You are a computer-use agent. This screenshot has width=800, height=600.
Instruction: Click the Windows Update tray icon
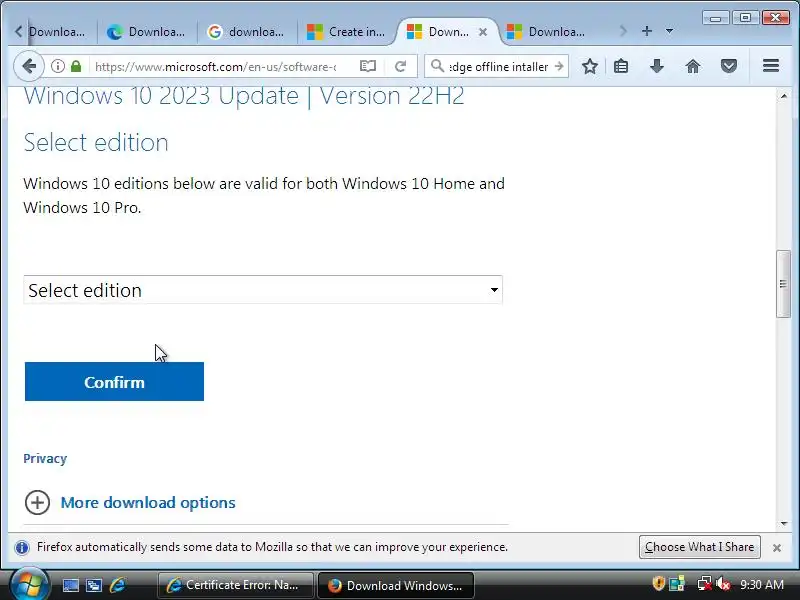pyautogui.click(x=677, y=583)
